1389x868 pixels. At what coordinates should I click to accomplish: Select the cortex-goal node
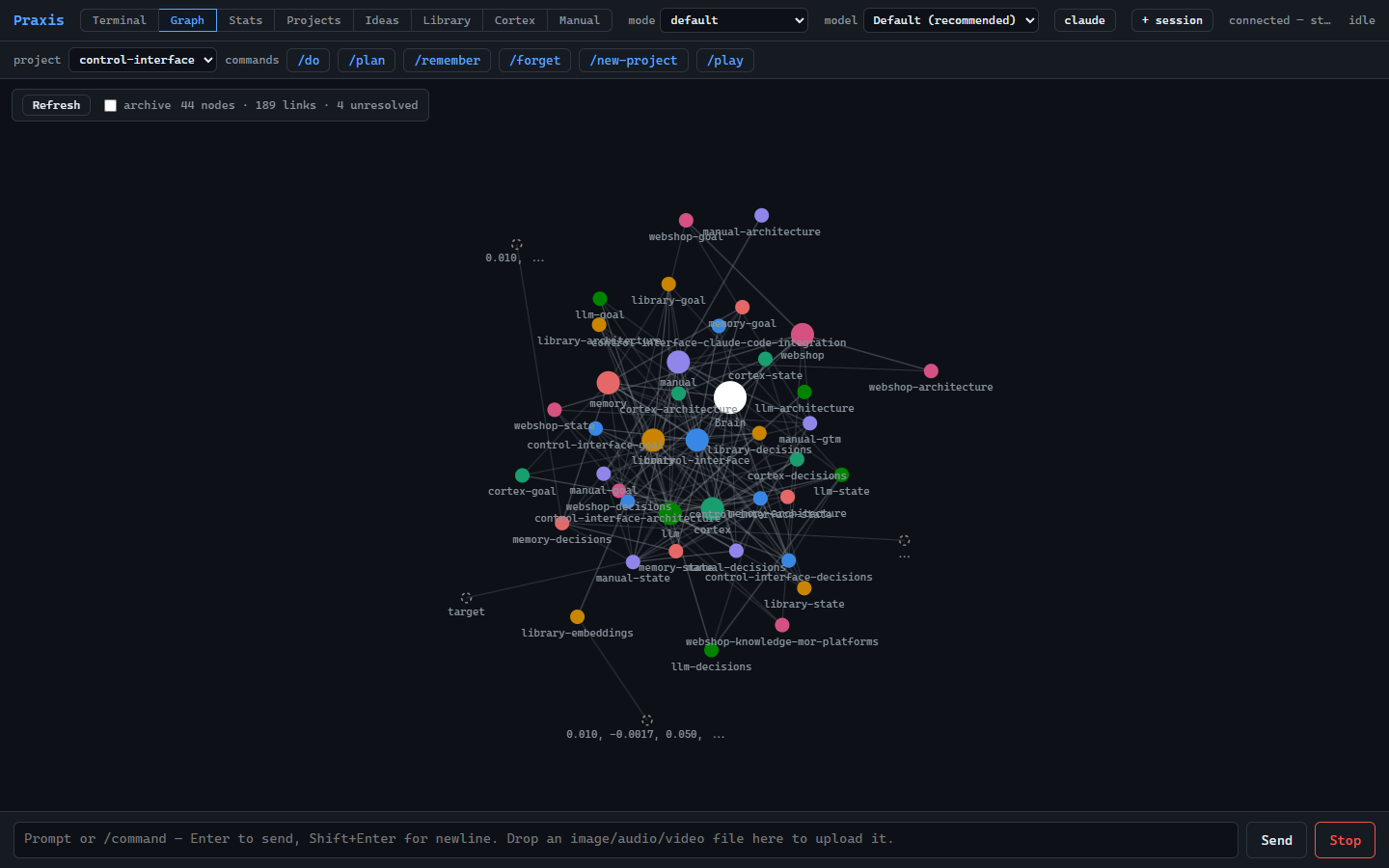point(522,475)
